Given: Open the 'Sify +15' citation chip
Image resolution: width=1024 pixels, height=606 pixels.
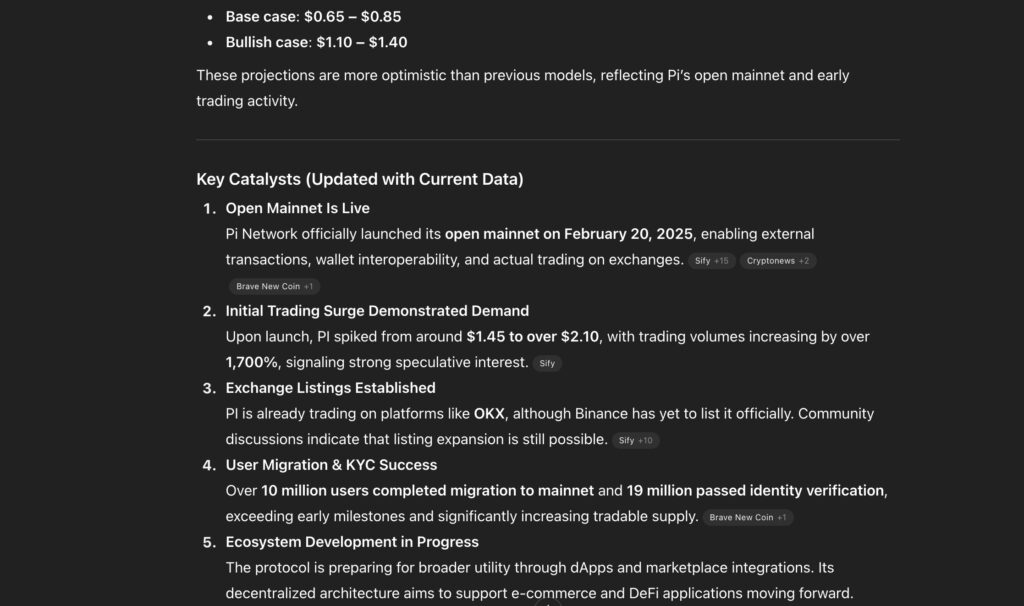Looking at the screenshot, I should [712, 261].
